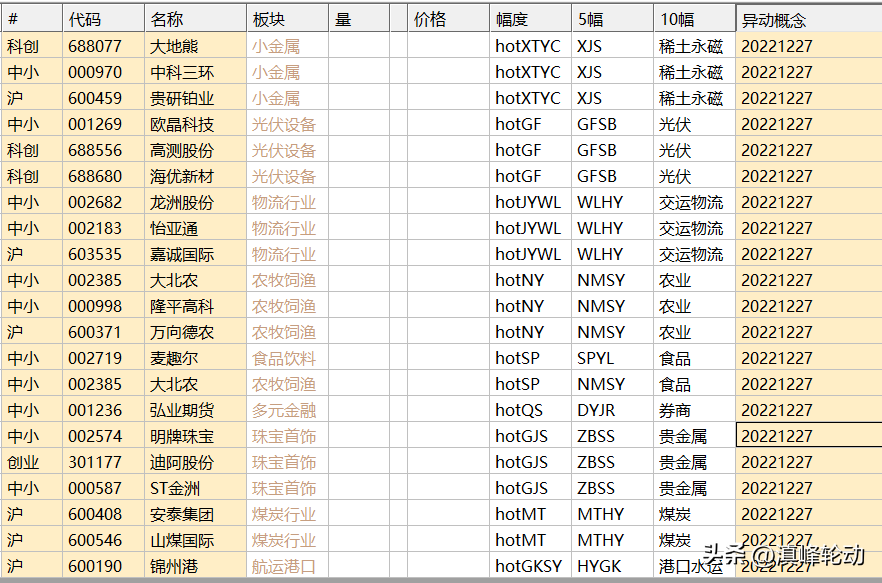Select the 山煤国际 name cell
Image resolution: width=882 pixels, height=583 pixels.
(x=195, y=540)
